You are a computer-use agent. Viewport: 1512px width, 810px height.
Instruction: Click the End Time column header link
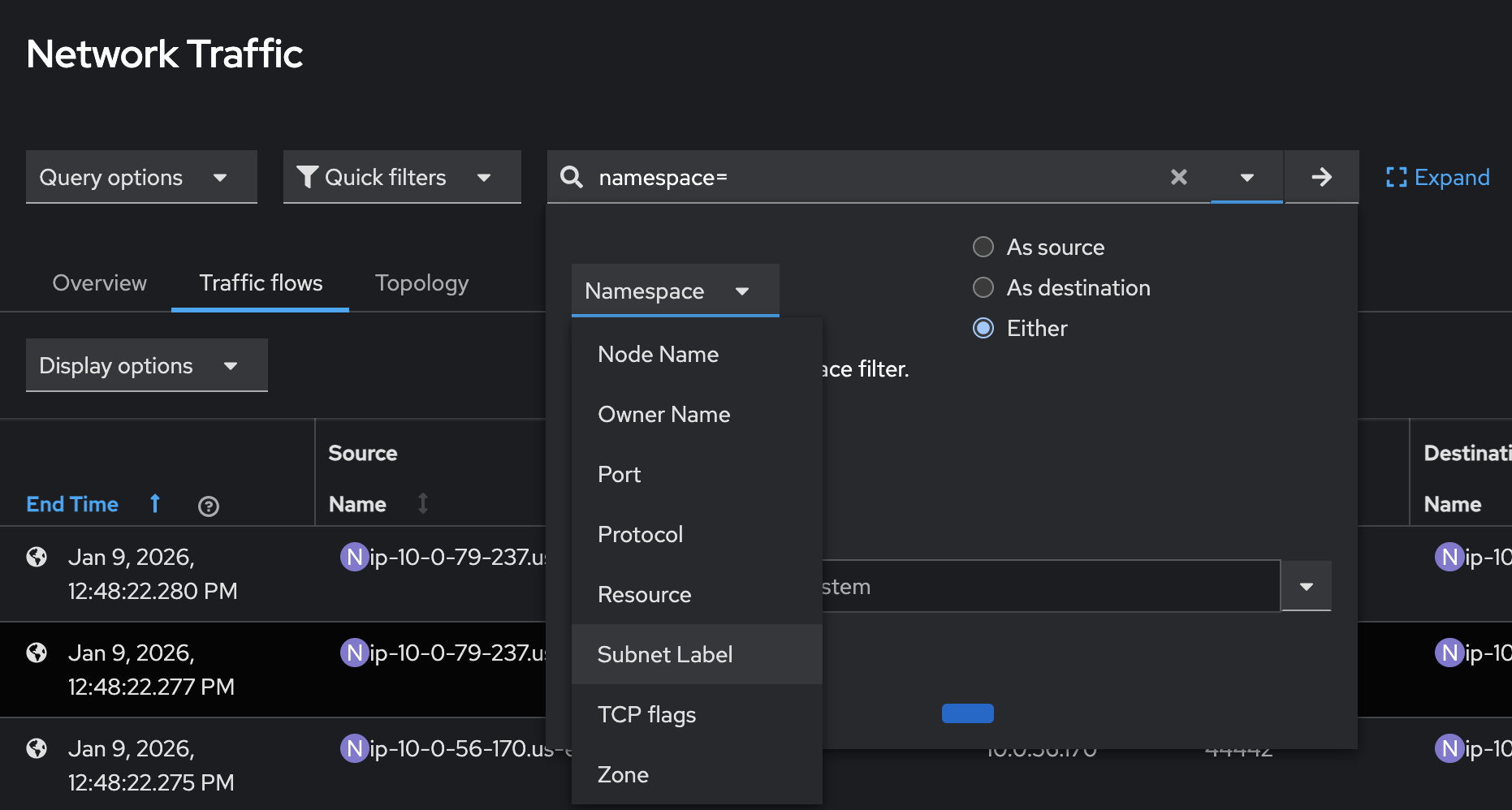72,504
